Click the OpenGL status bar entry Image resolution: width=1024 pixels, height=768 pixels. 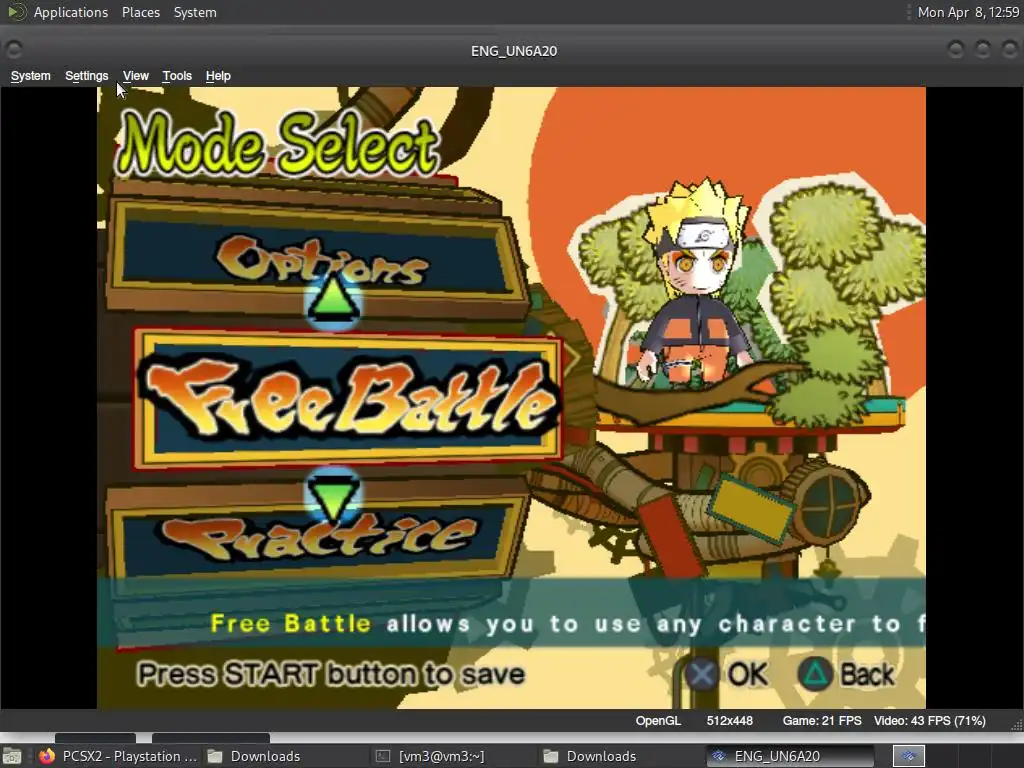658,721
